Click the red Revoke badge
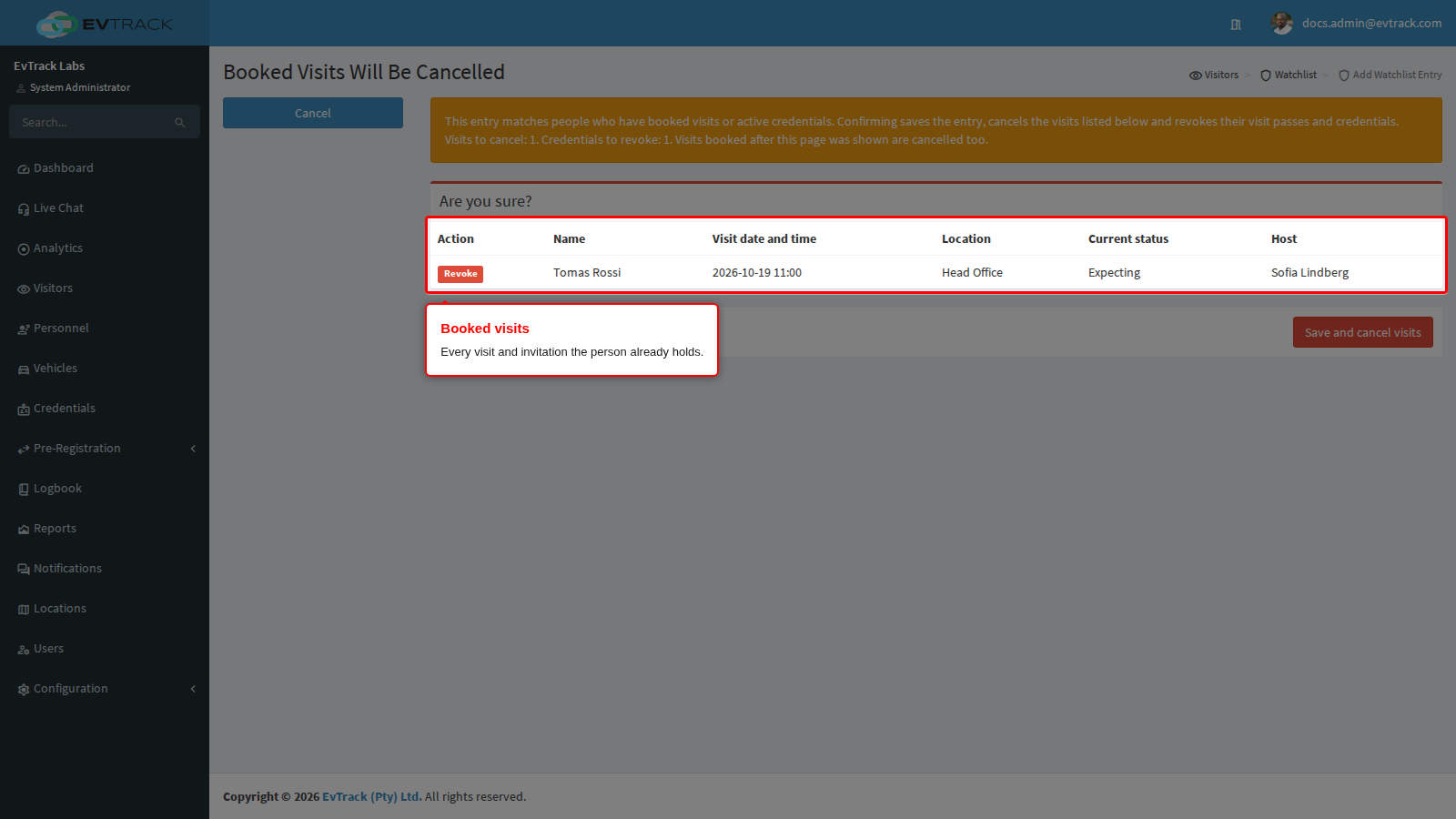Image resolution: width=1456 pixels, height=819 pixels. 460,274
